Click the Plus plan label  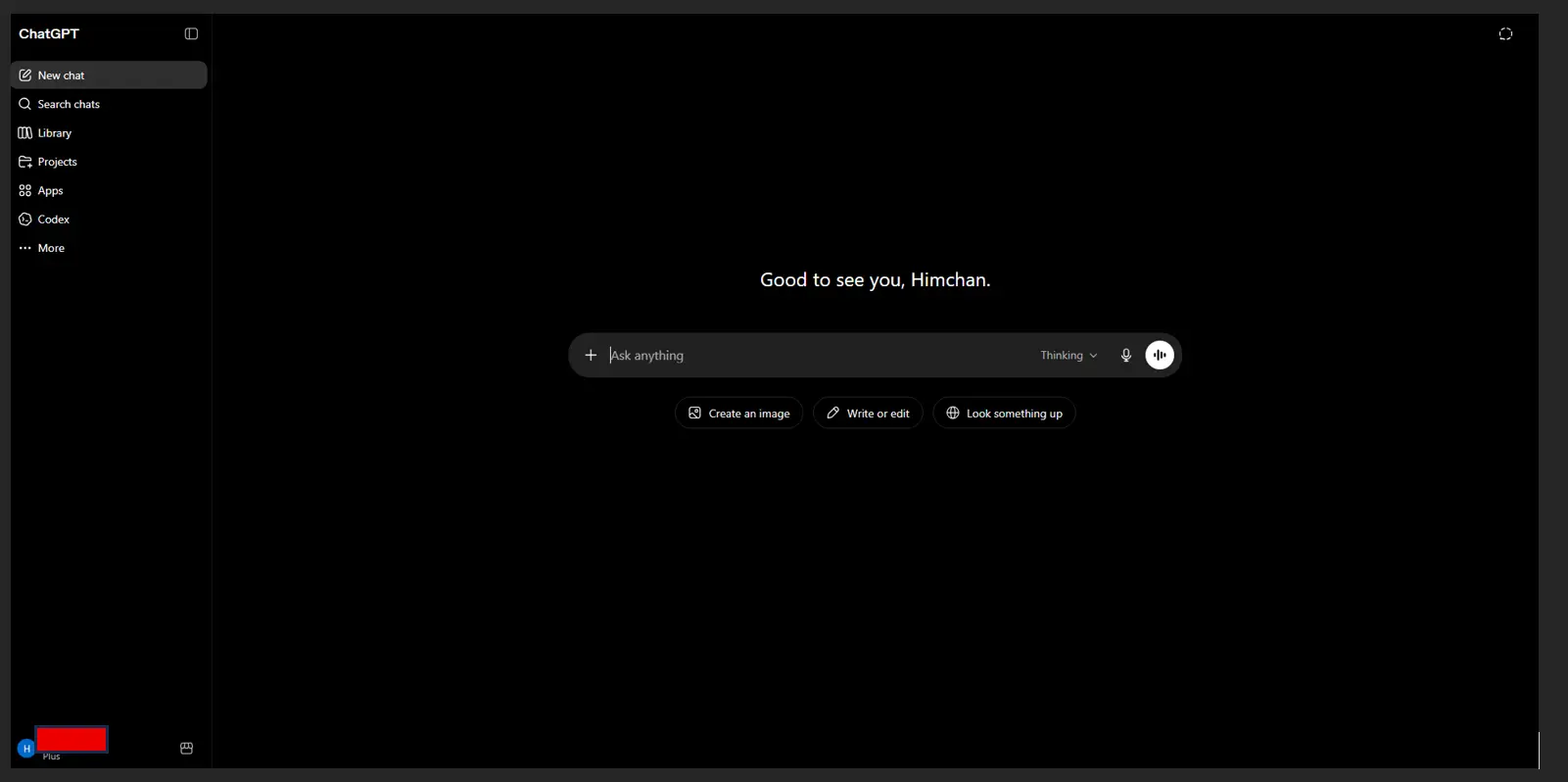pyautogui.click(x=51, y=757)
